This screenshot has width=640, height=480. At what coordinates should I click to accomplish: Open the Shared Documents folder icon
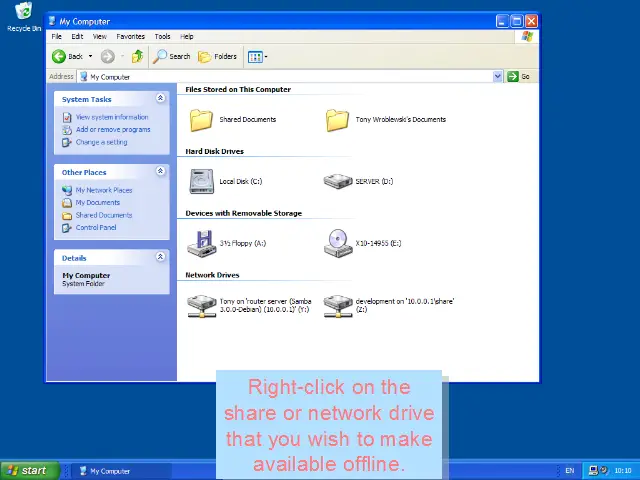[x=202, y=120]
